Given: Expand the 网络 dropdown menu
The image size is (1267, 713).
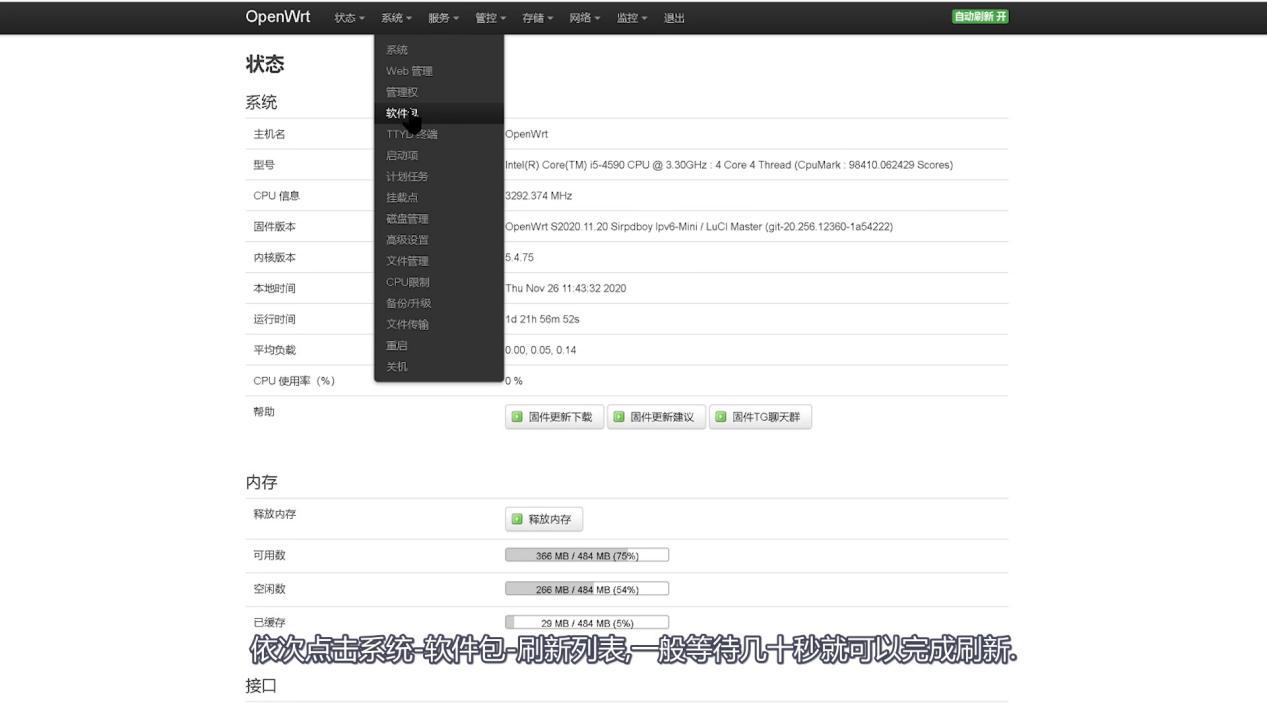Looking at the screenshot, I should pyautogui.click(x=583, y=17).
